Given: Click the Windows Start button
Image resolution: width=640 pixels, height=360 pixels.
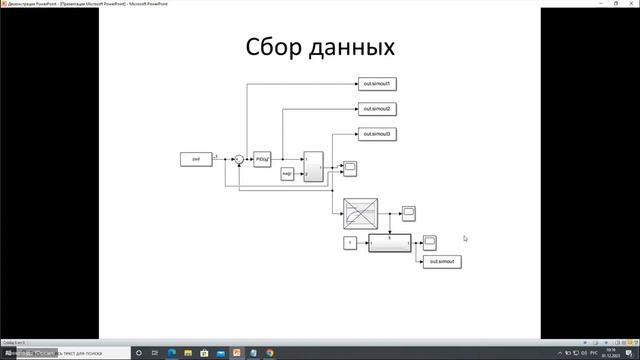Looking at the screenshot, I should pyautogui.click(x=8, y=353).
